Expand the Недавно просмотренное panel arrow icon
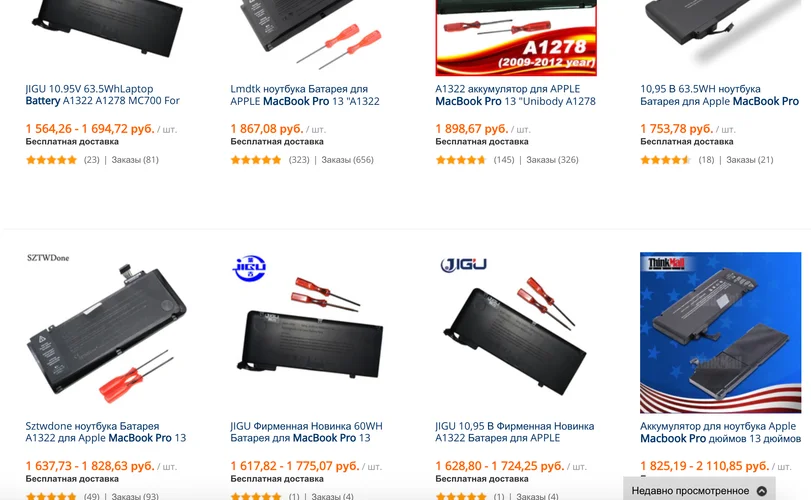 click(x=761, y=491)
